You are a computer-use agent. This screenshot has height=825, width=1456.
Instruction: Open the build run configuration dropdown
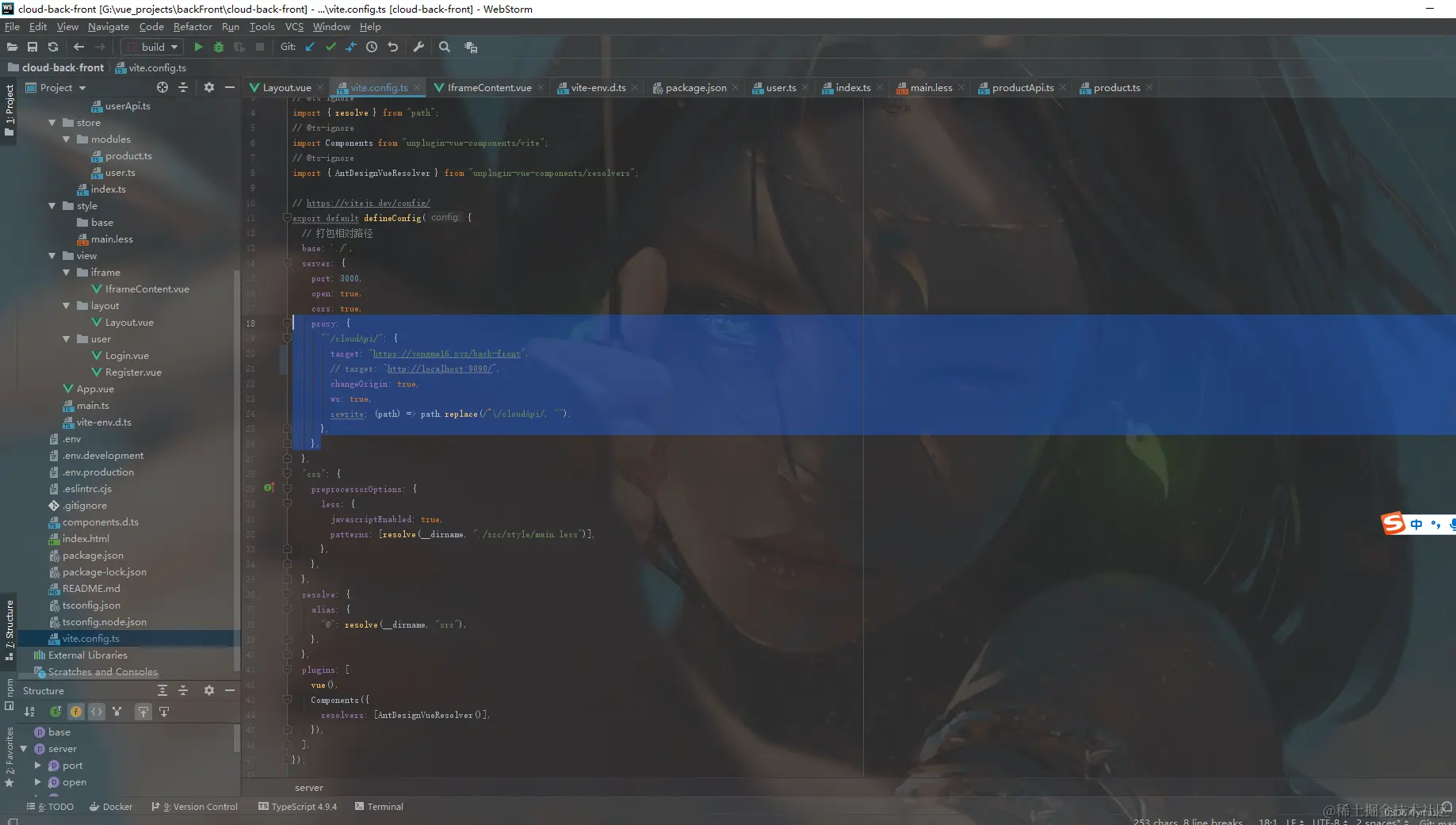[x=174, y=47]
